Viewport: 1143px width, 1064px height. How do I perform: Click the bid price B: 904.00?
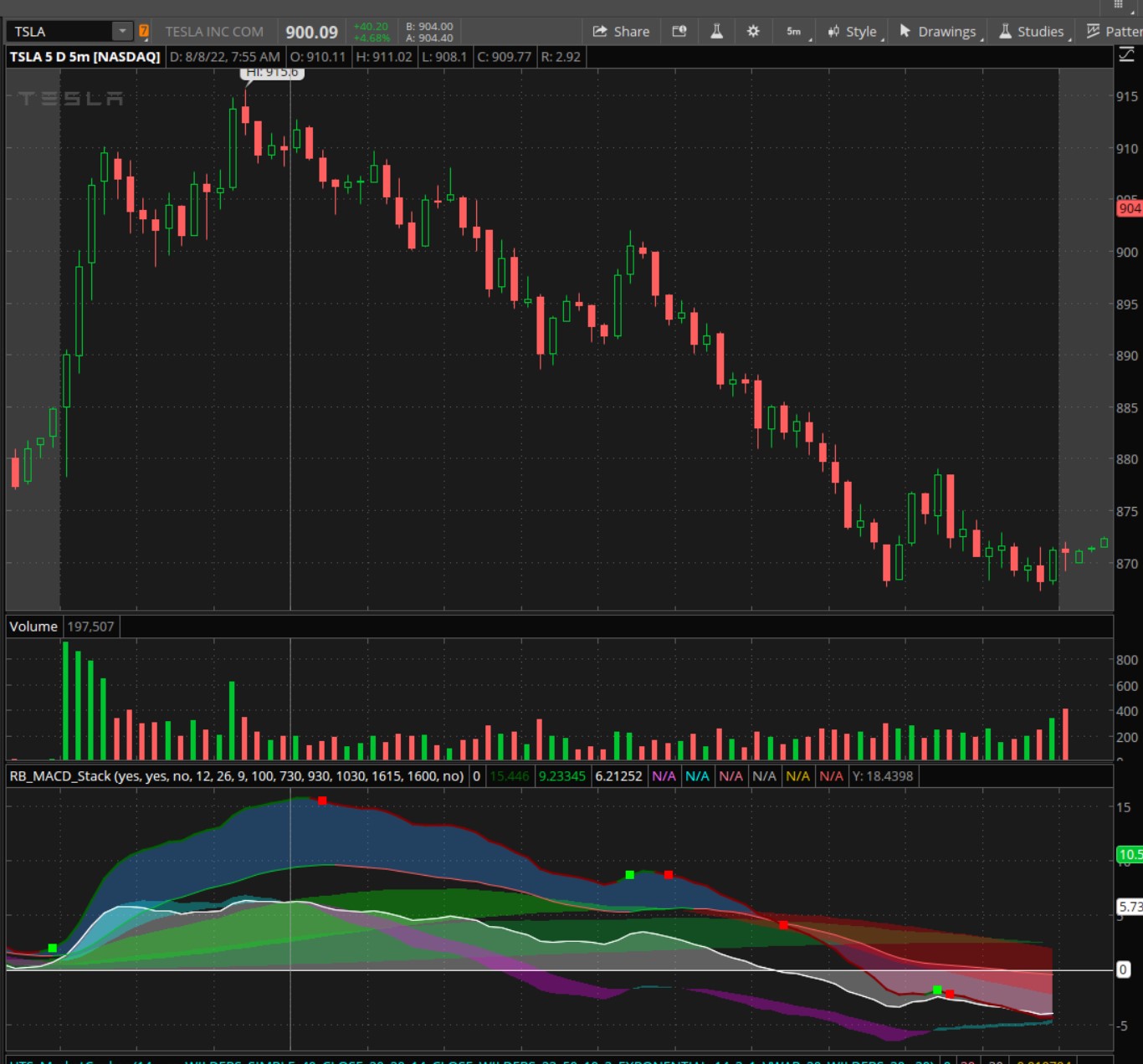point(429,27)
